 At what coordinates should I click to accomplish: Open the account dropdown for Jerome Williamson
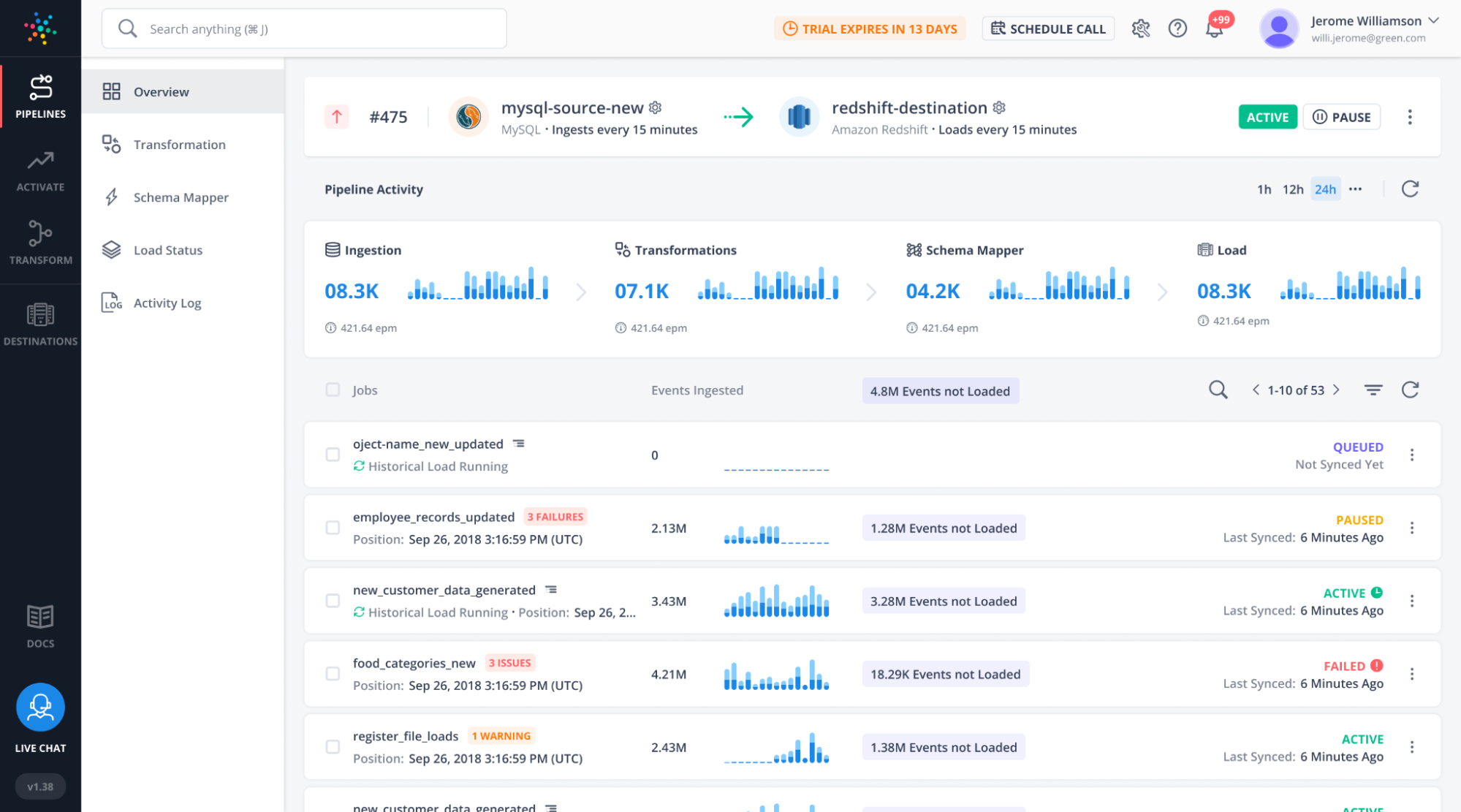pos(1433,21)
